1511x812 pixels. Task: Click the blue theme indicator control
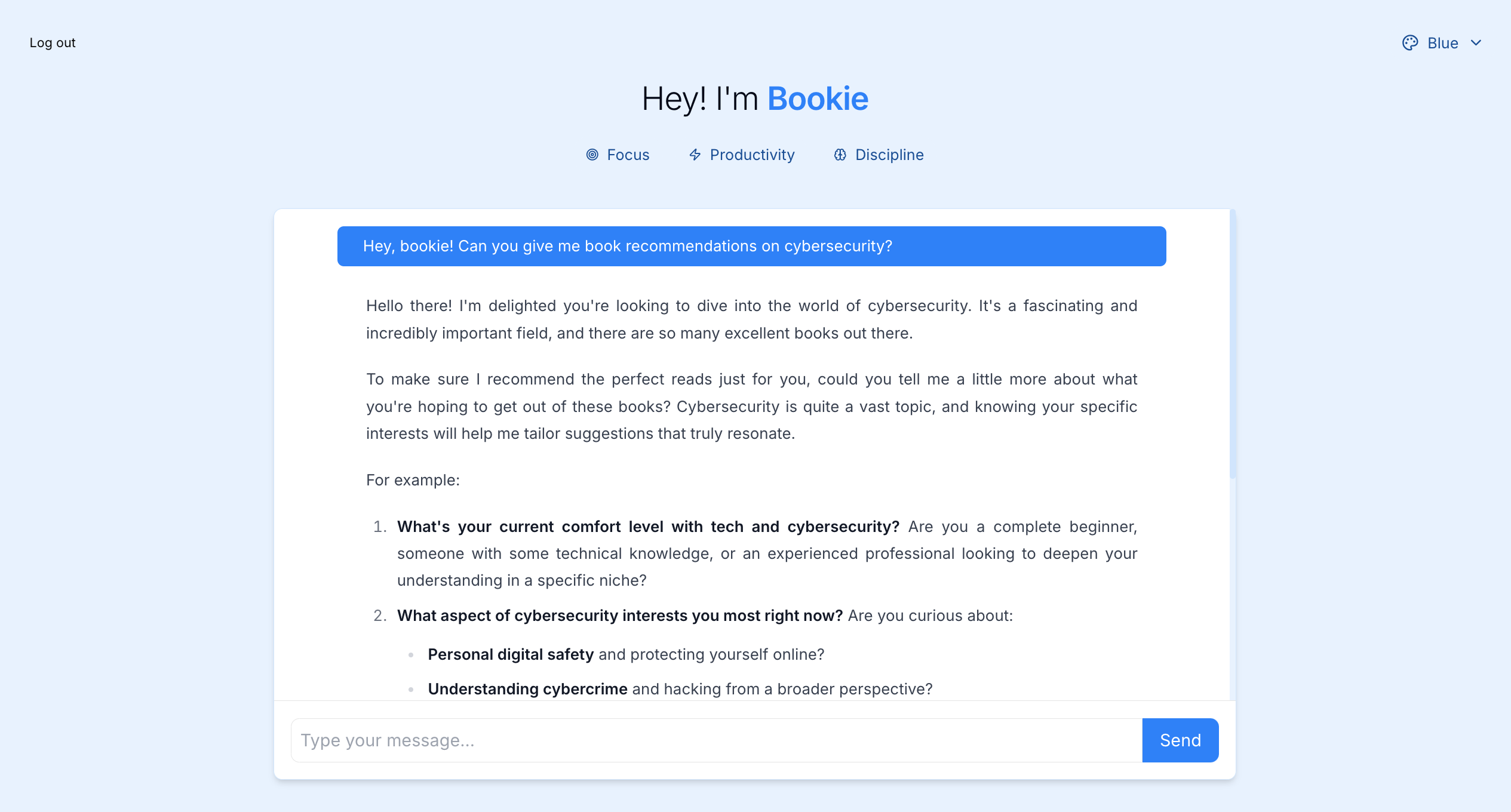(1442, 42)
